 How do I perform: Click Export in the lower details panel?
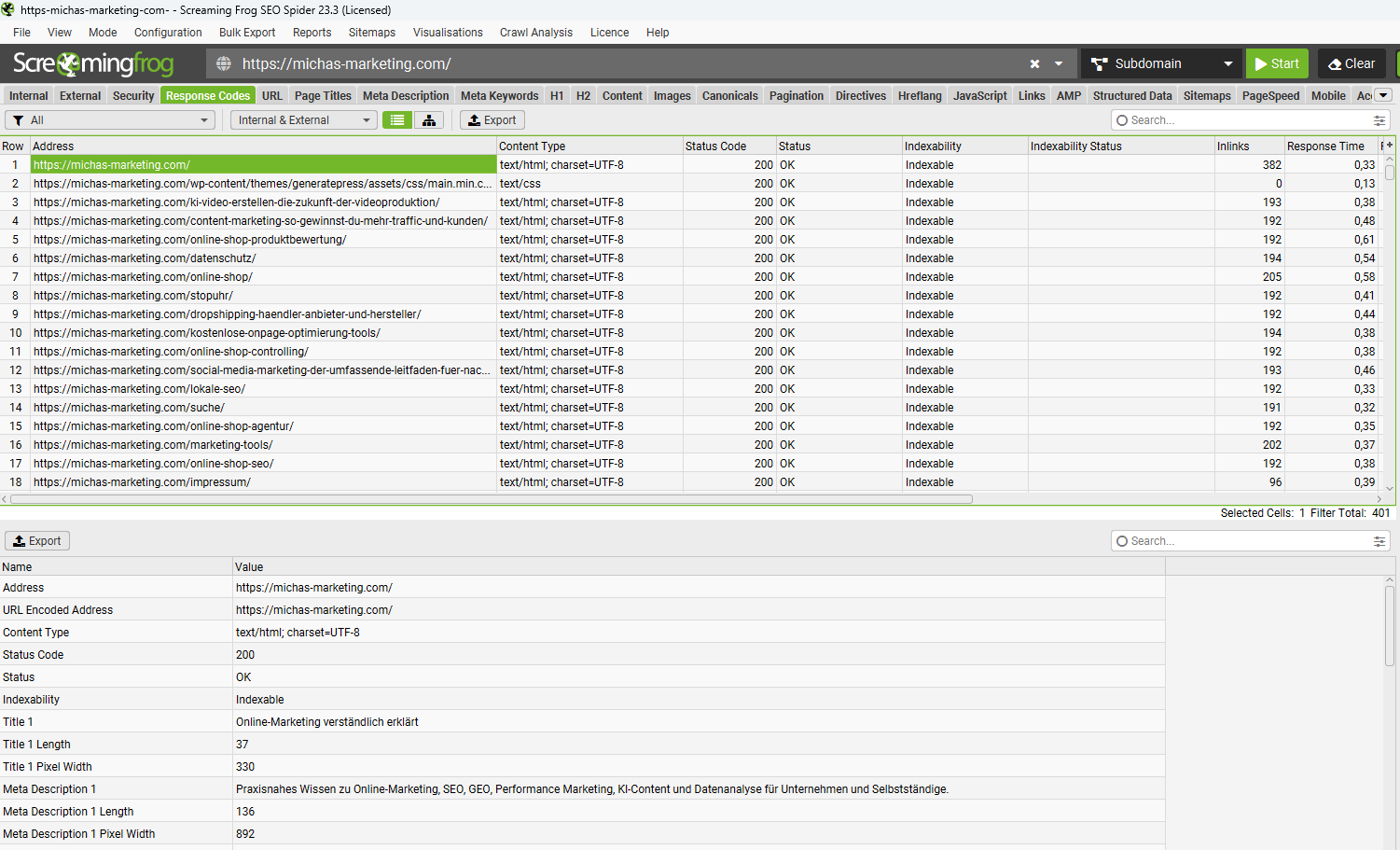[x=37, y=541]
